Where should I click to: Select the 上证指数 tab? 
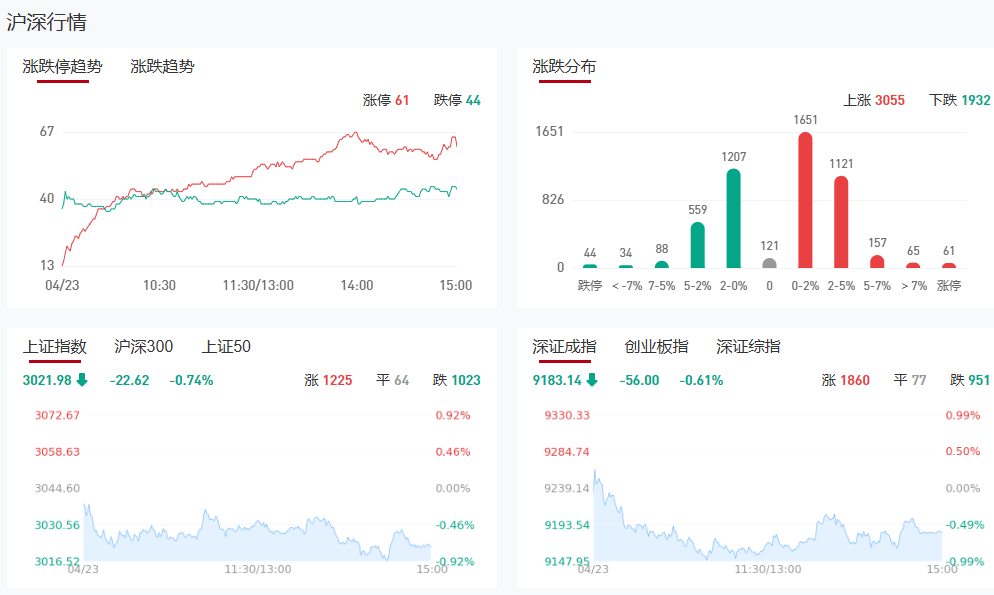pyautogui.click(x=55, y=347)
